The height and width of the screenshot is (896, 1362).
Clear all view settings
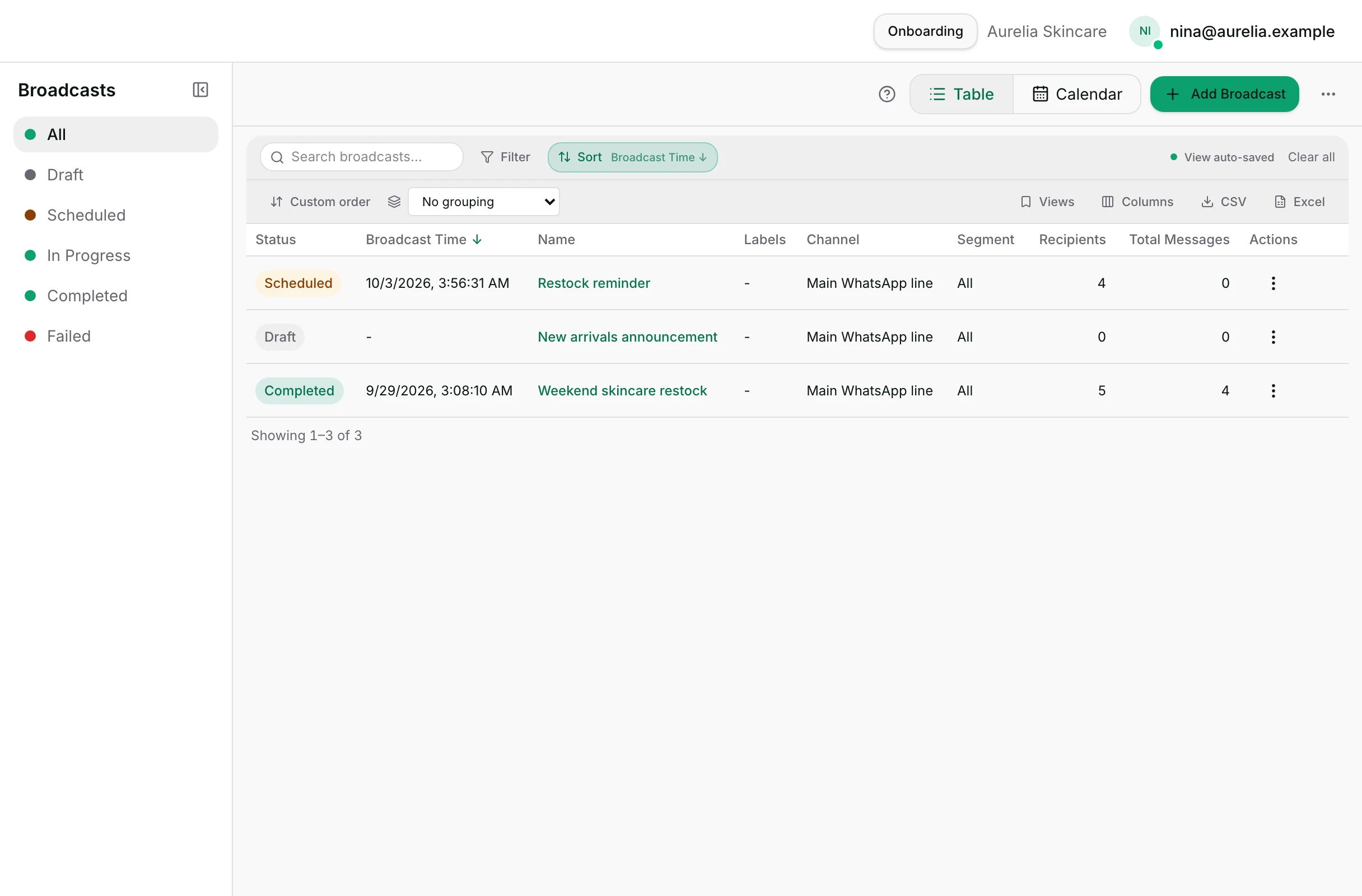(x=1311, y=157)
